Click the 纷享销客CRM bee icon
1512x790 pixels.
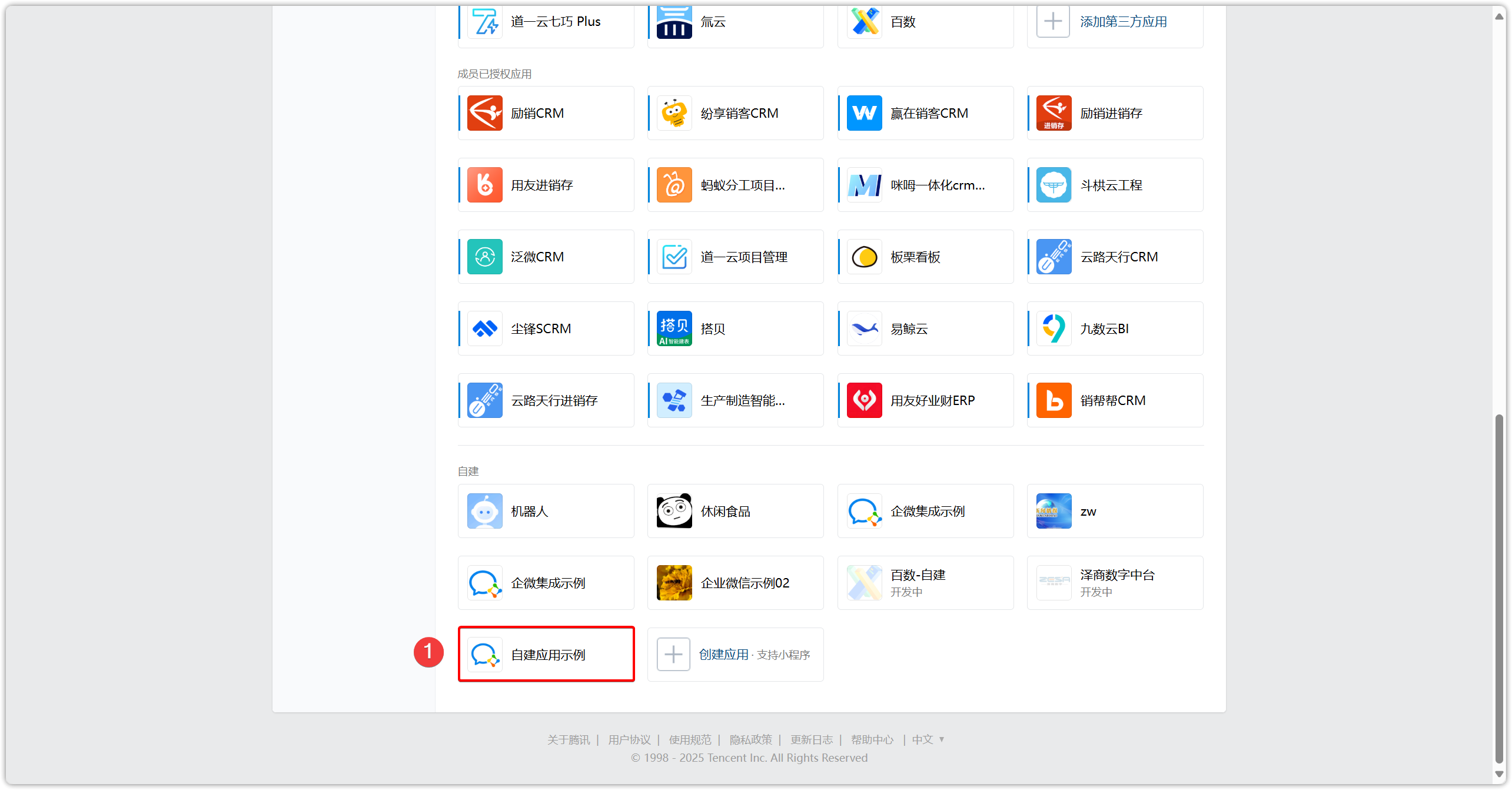pyautogui.click(x=674, y=113)
